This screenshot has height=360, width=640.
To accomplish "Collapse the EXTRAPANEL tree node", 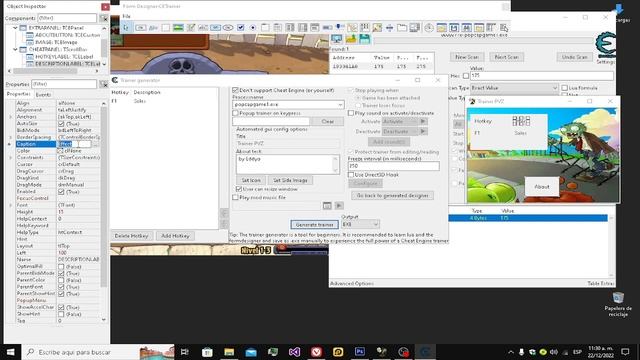I will point(15,28).
